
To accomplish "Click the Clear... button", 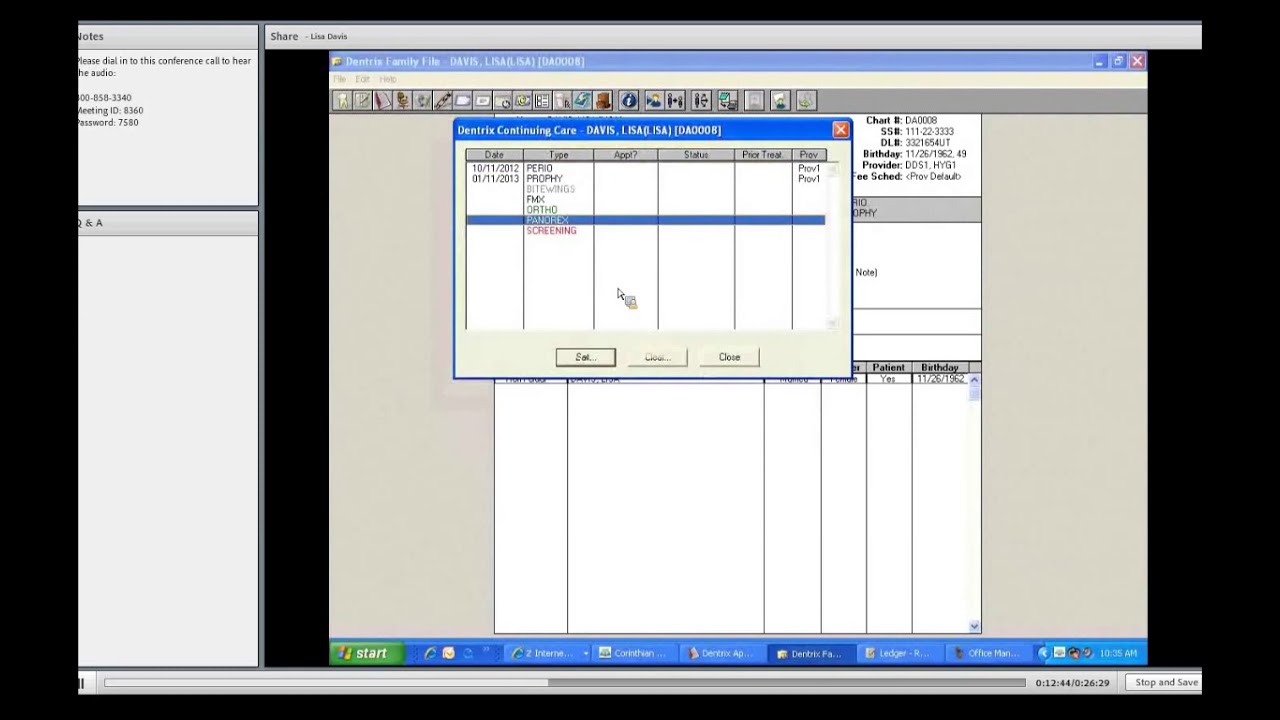I will tap(657, 357).
